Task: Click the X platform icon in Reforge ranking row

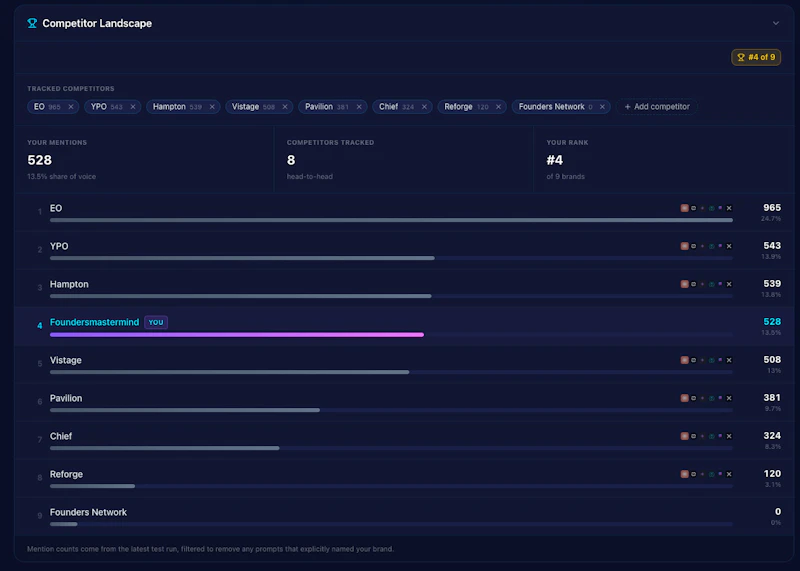Action: click(729, 474)
